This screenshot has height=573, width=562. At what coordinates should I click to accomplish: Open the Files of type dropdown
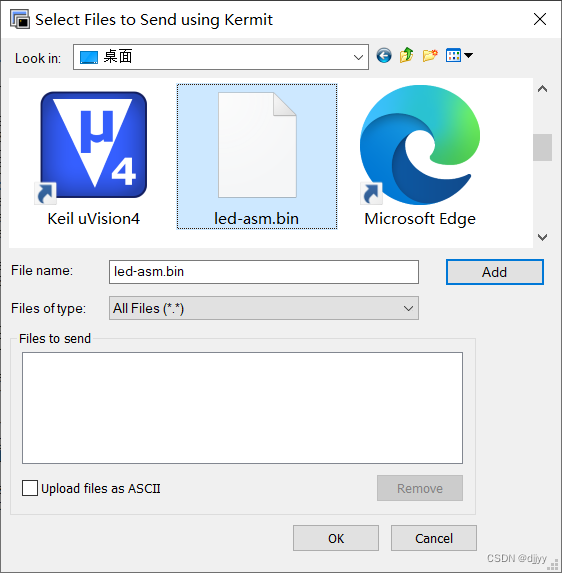click(x=263, y=308)
